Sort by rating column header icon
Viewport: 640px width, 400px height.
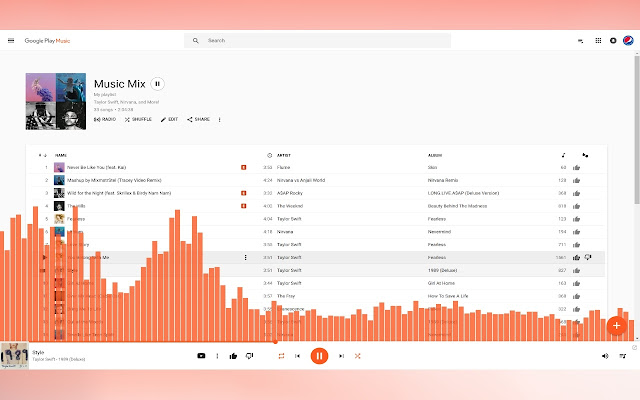tap(585, 155)
